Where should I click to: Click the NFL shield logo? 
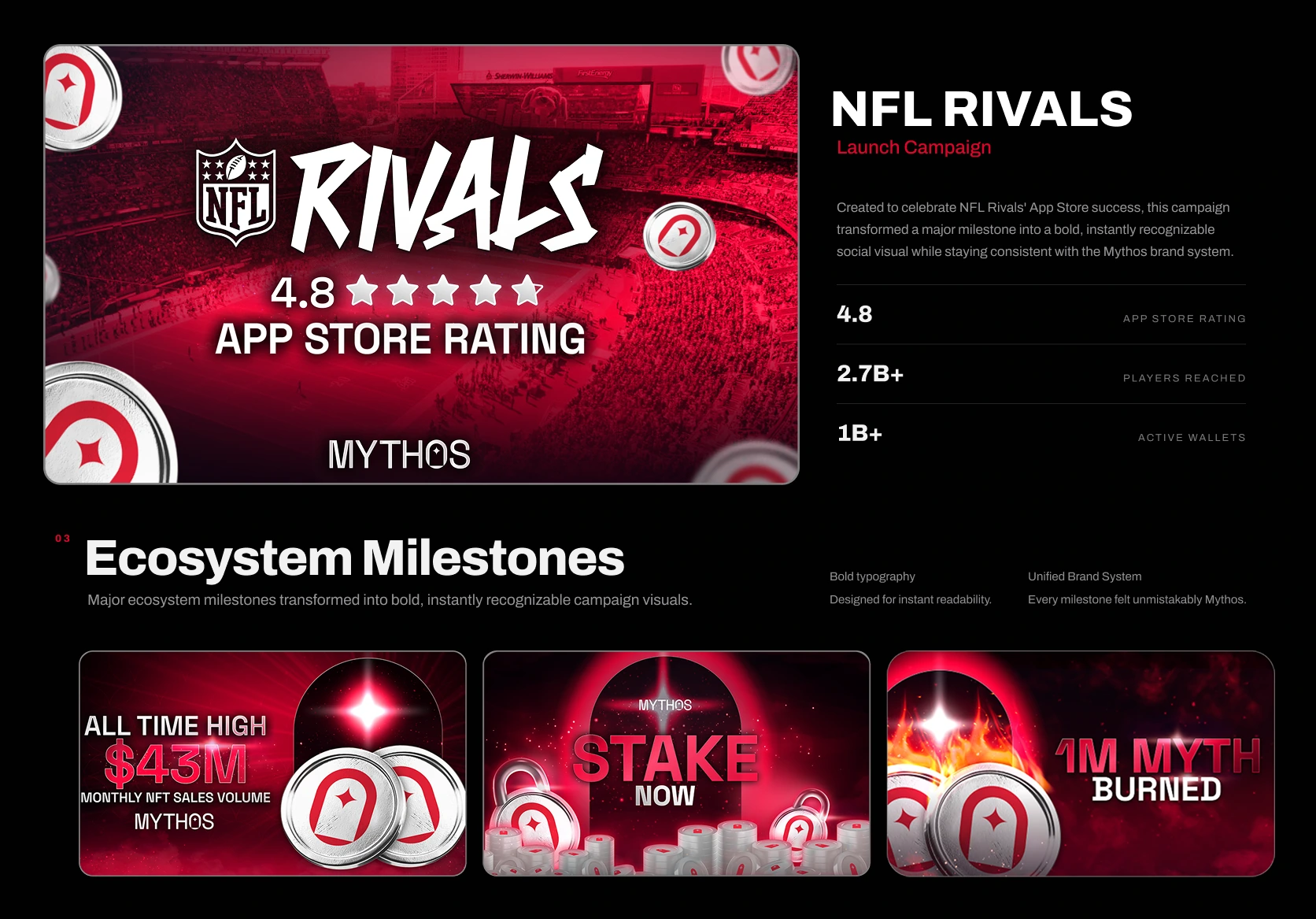(235, 192)
